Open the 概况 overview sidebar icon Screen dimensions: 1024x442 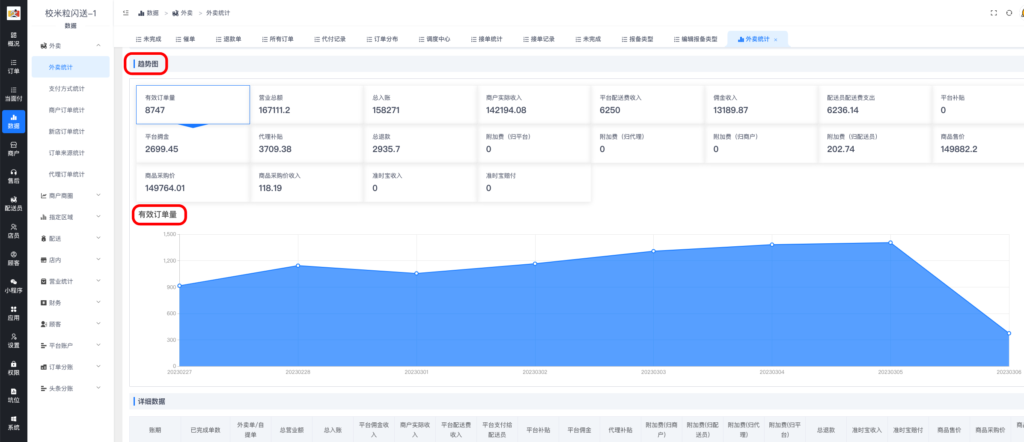pos(13,39)
